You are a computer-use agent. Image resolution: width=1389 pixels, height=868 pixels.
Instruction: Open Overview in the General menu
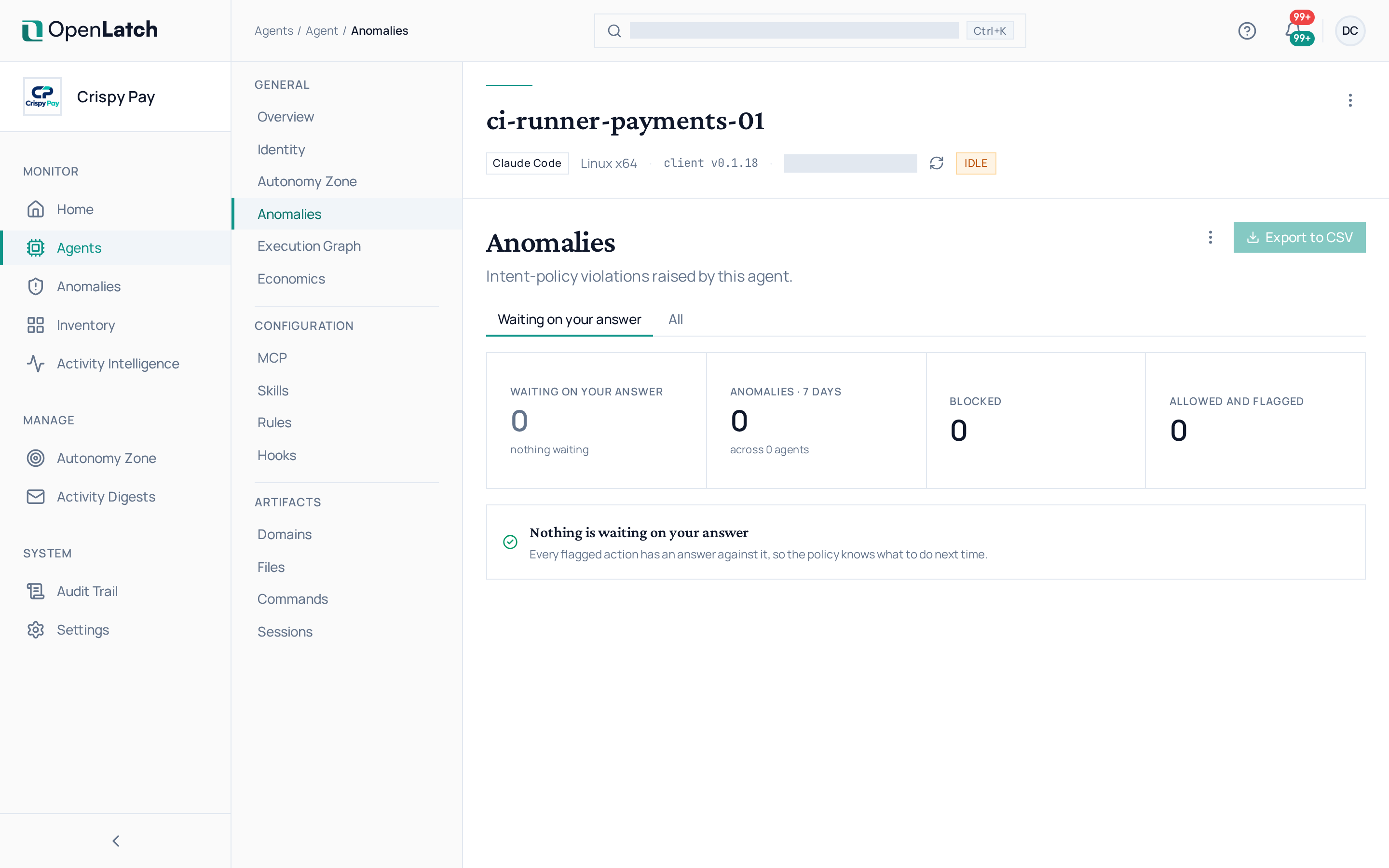(347, 117)
